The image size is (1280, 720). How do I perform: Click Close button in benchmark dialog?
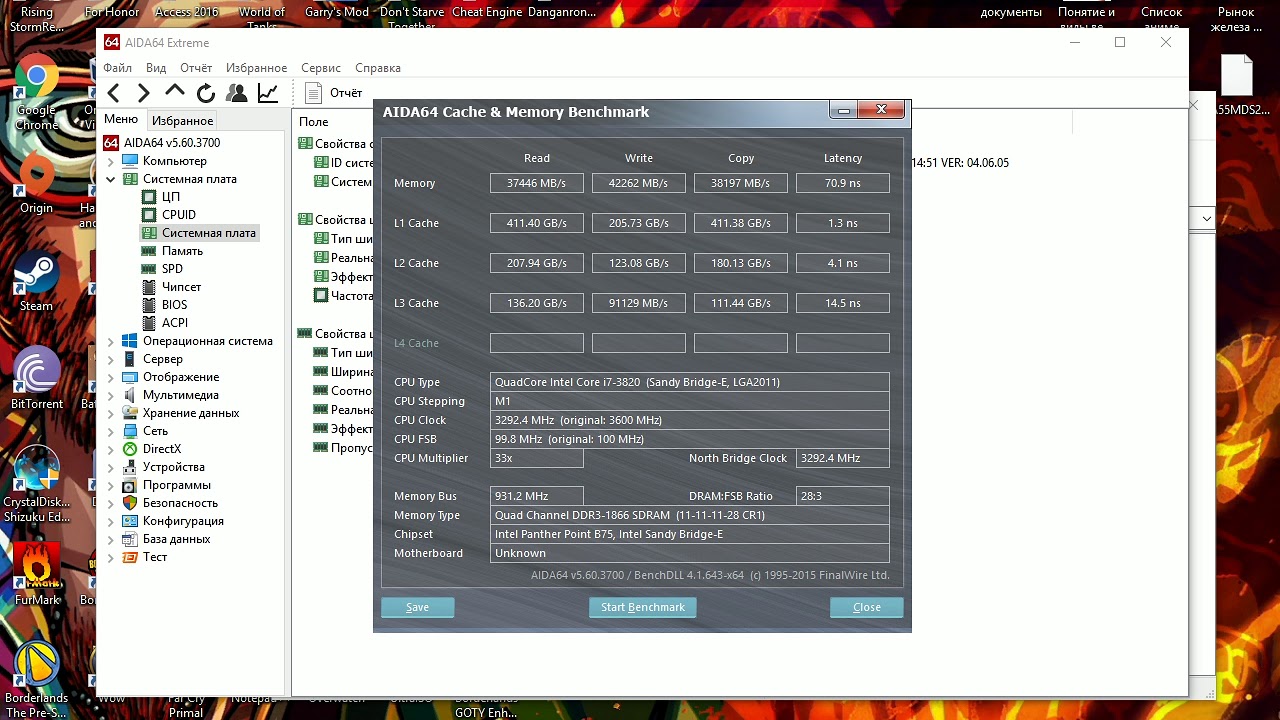[x=867, y=607]
